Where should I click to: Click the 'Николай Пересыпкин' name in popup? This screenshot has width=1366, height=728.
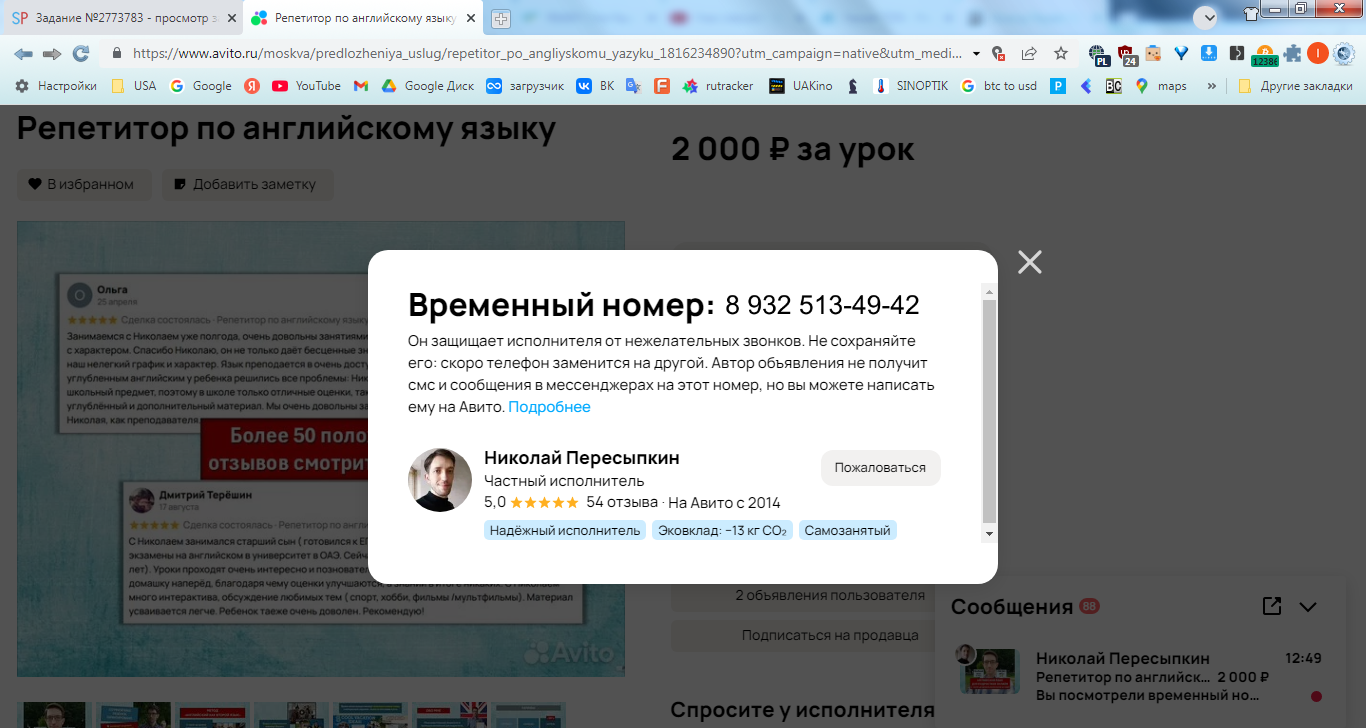[581, 457]
